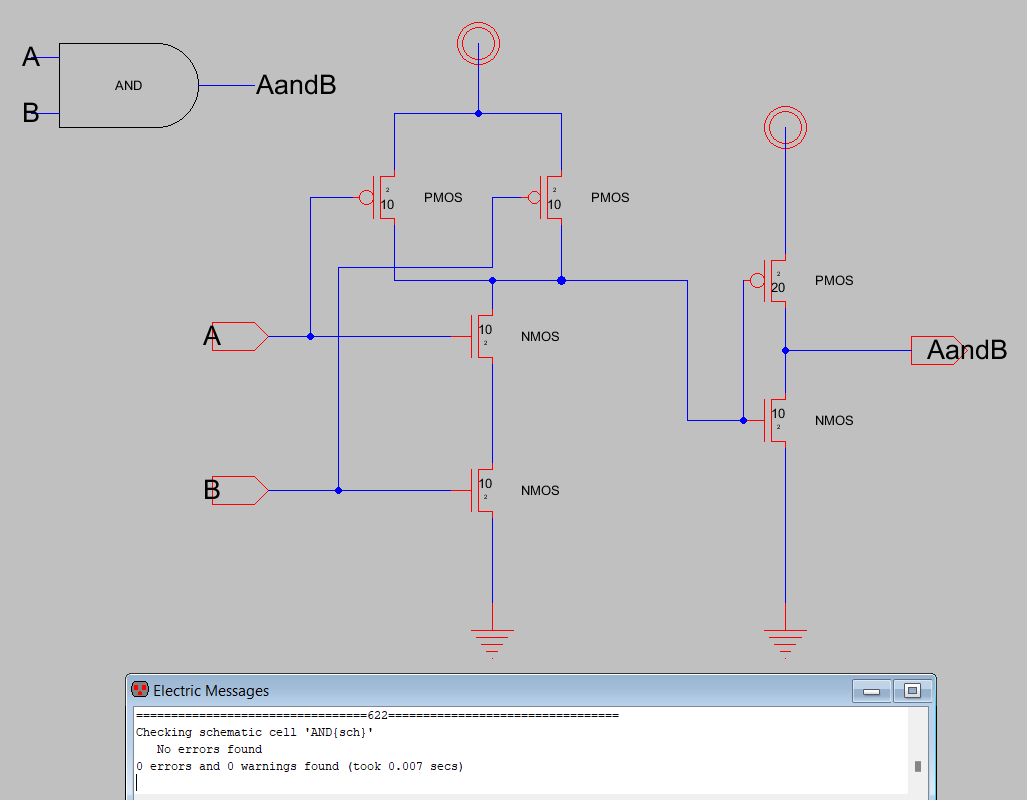The width and height of the screenshot is (1027, 800).
Task: Click the 622 separator line in messages
Action: (x=377, y=715)
